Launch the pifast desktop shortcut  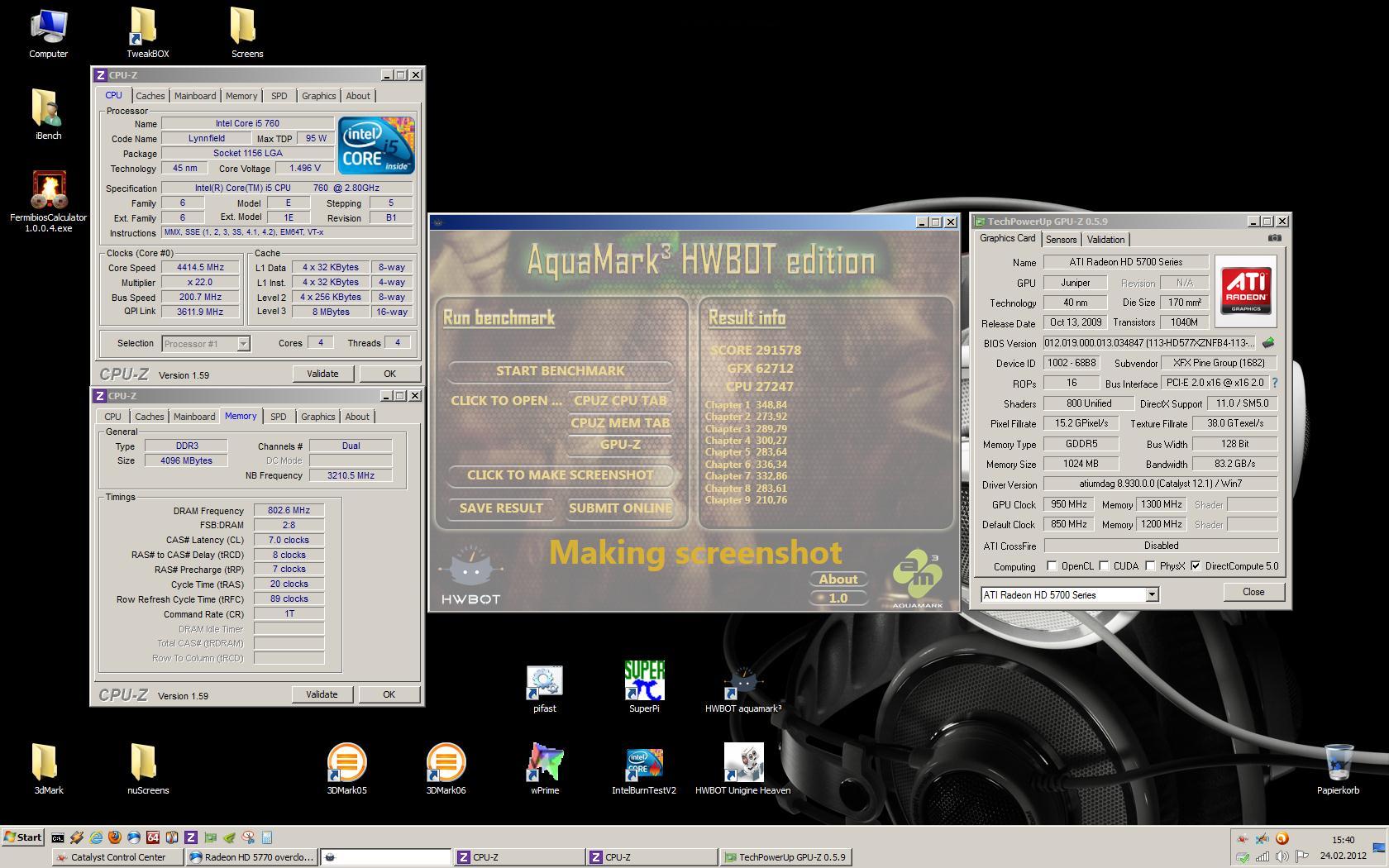544,688
